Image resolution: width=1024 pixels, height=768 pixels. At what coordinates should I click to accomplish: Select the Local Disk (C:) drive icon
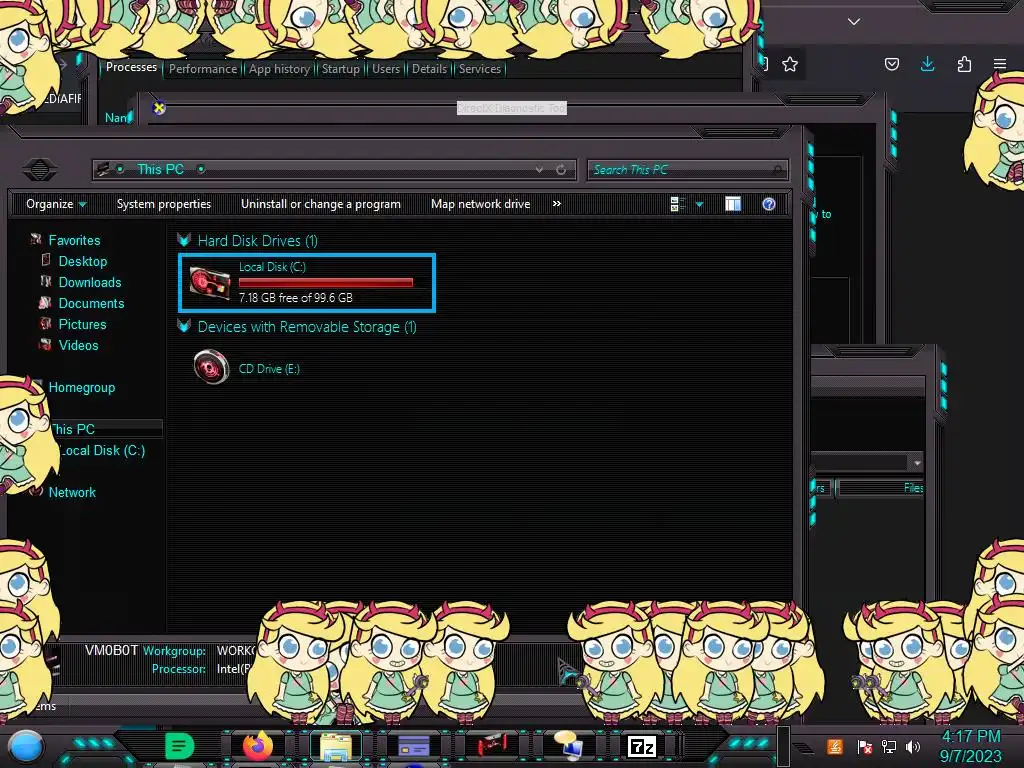point(210,283)
